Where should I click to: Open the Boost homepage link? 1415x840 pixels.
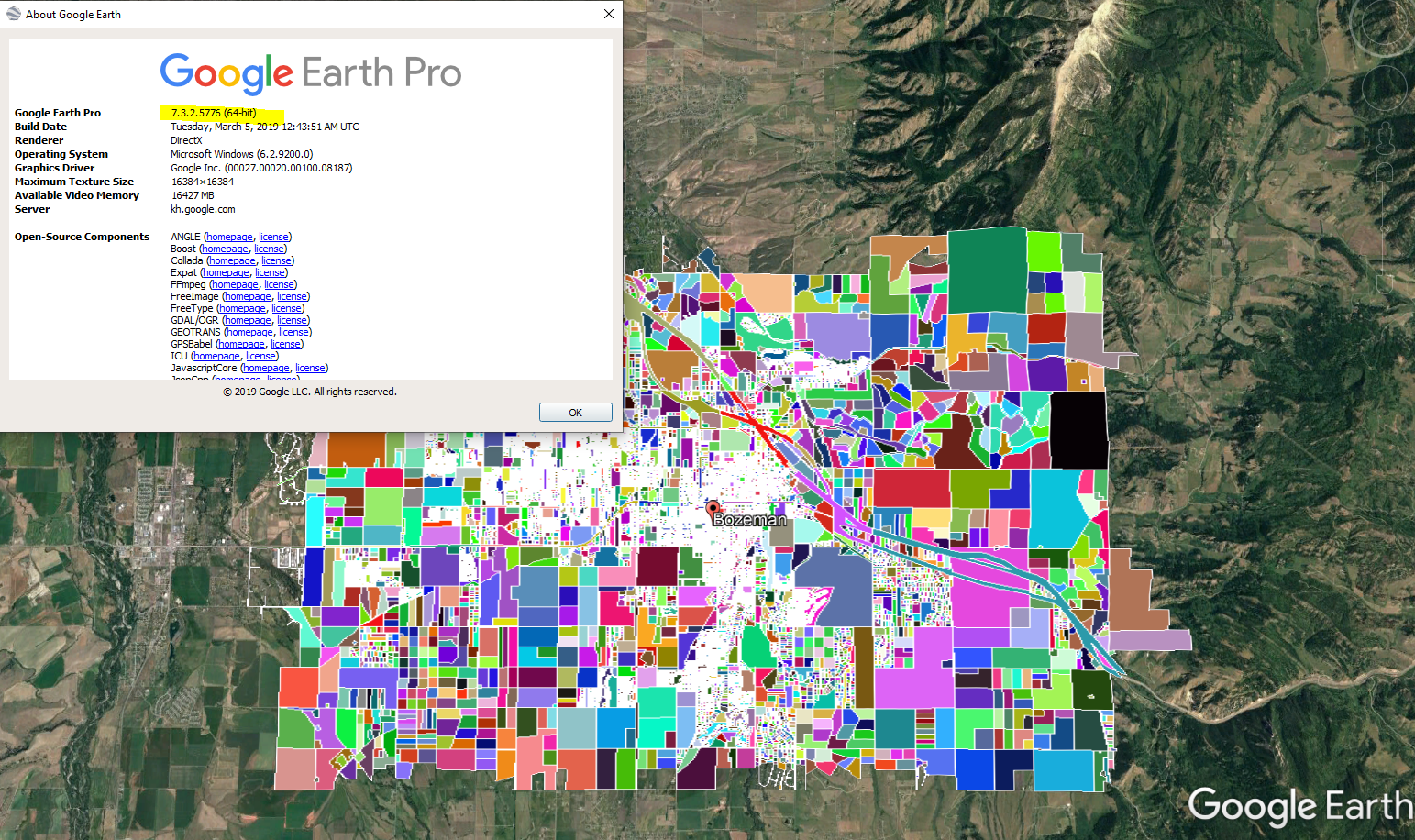click(225, 249)
